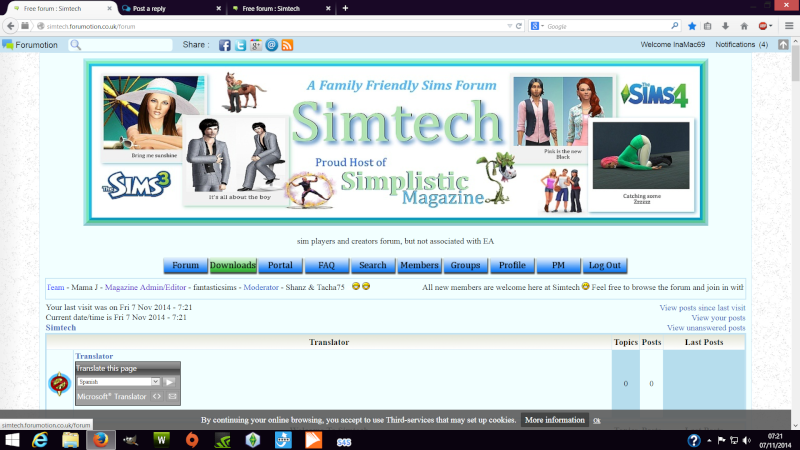
Task: Switch to the Post a reply tab
Action: tap(171, 8)
